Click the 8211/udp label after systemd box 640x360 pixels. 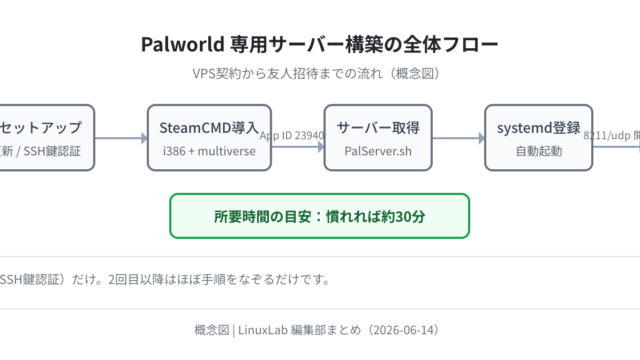tap(611, 136)
